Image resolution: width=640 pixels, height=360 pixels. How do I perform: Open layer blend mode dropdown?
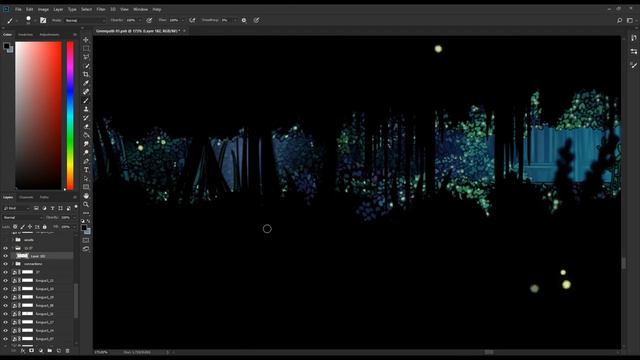click(22, 218)
